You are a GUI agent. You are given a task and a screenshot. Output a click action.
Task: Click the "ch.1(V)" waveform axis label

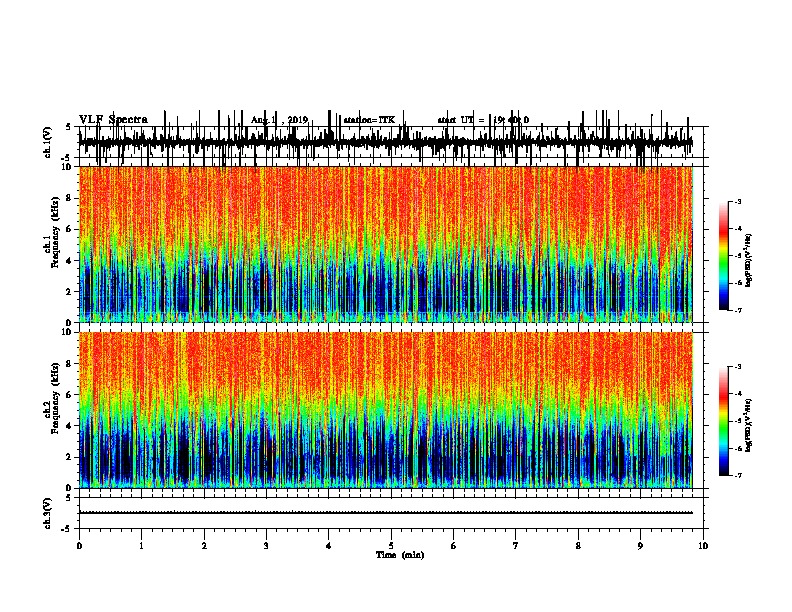[x=47, y=141]
